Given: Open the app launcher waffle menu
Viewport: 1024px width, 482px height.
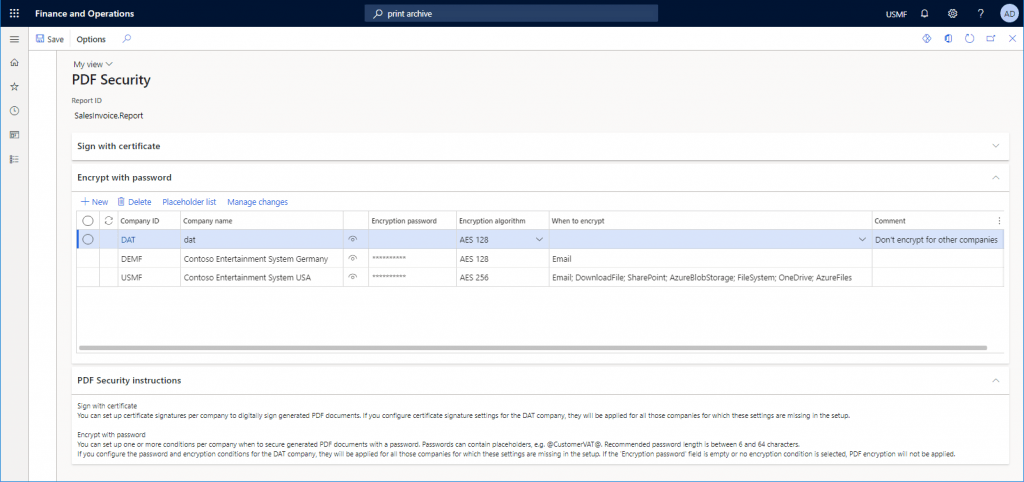Looking at the screenshot, I should 14,13.
